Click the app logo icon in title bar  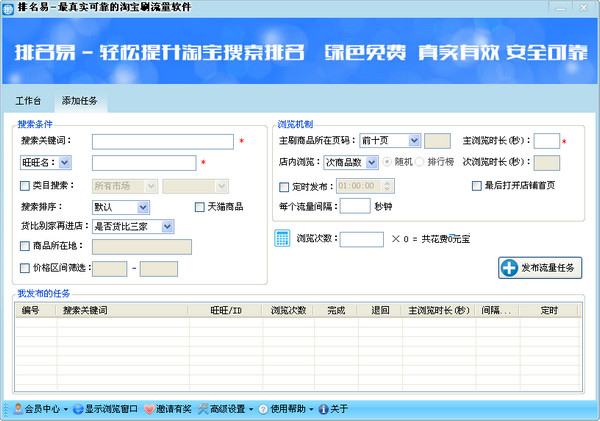9,8
